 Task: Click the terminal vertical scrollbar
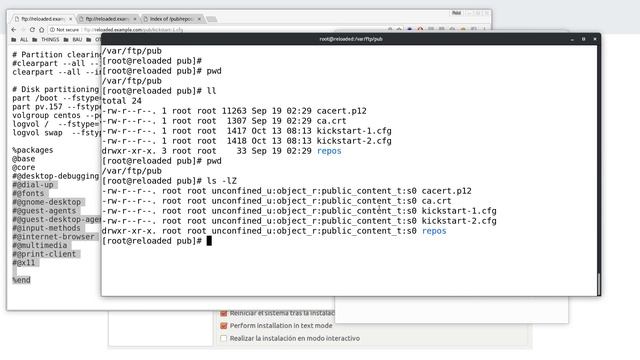[x=599, y=284]
